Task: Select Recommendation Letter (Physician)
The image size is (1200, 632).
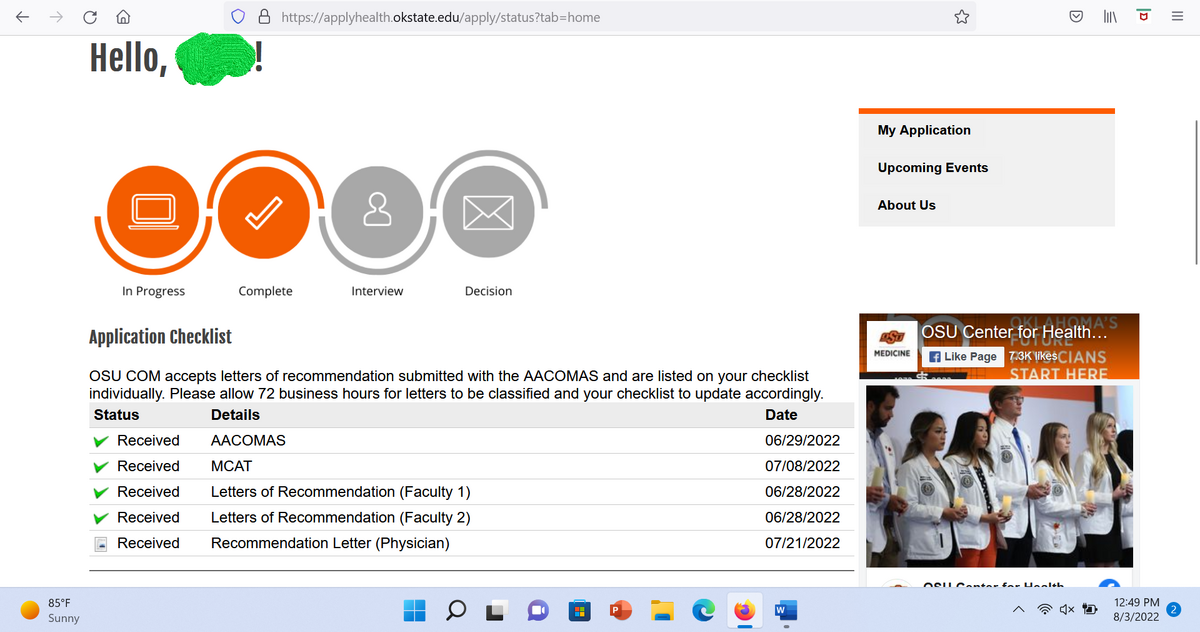Action: tap(330, 544)
